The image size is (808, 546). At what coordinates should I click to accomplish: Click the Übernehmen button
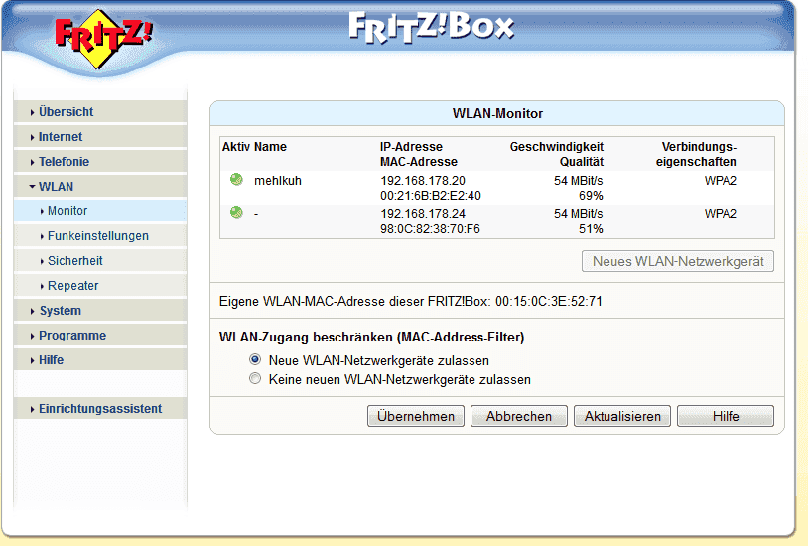click(416, 416)
